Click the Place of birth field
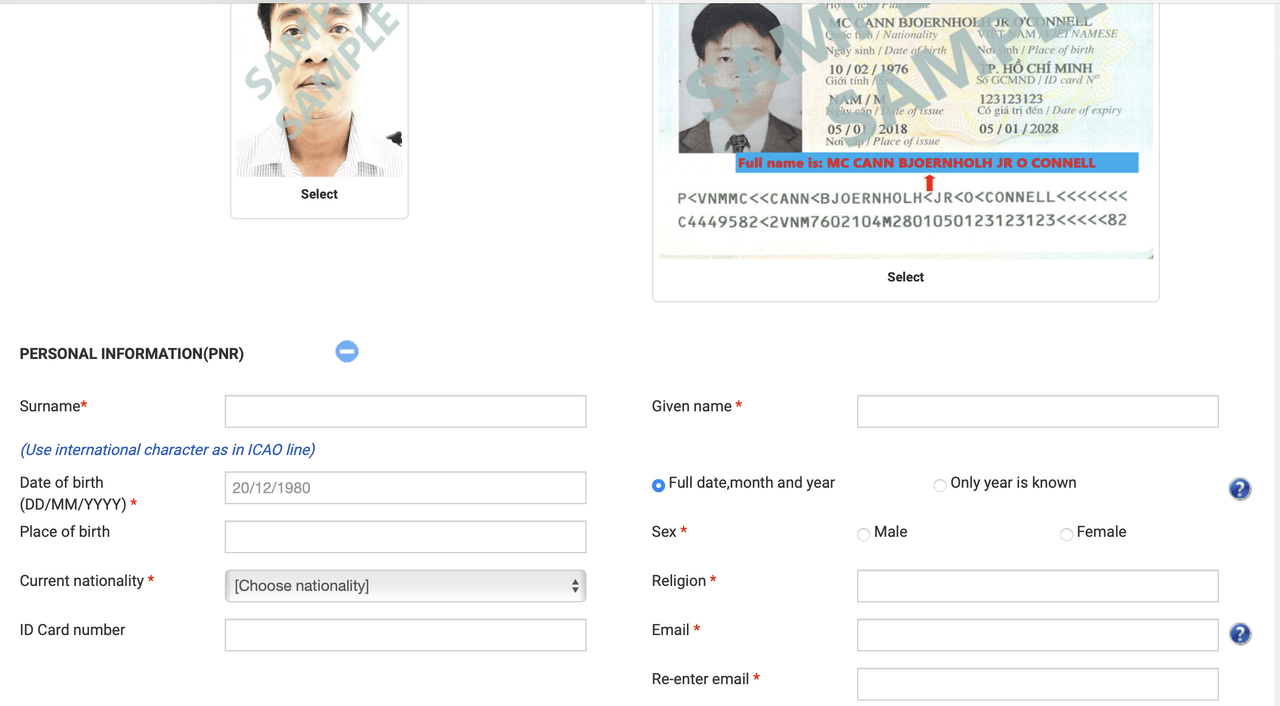Image resolution: width=1280 pixels, height=706 pixels. click(x=405, y=537)
